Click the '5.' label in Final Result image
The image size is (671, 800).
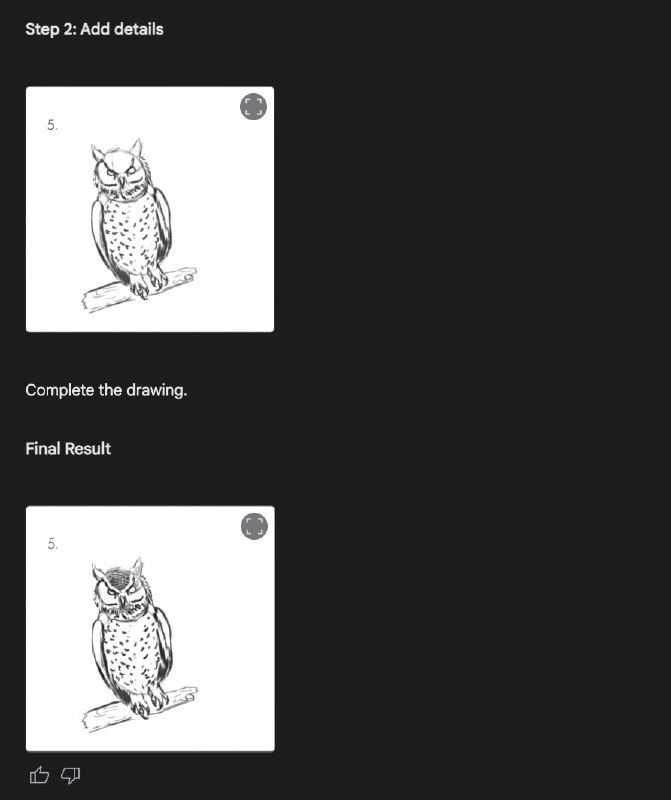click(x=53, y=544)
